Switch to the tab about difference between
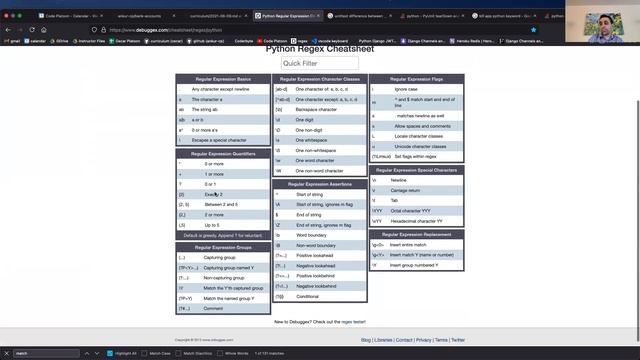 tap(359, 16)
